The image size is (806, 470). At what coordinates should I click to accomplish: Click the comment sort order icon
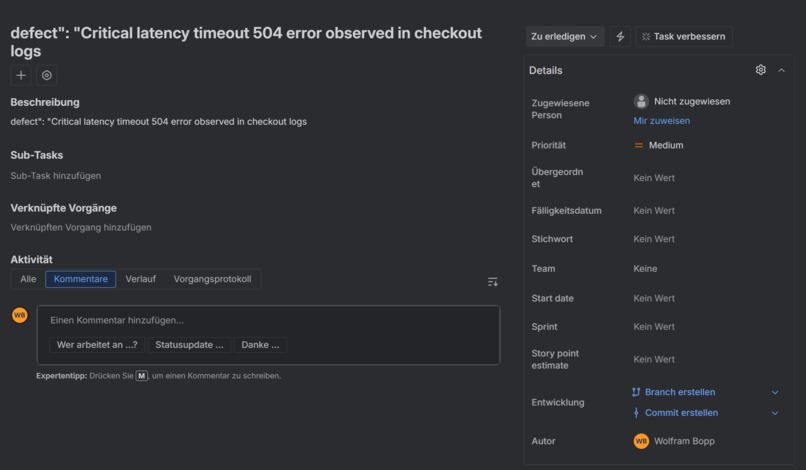(492, 282)
